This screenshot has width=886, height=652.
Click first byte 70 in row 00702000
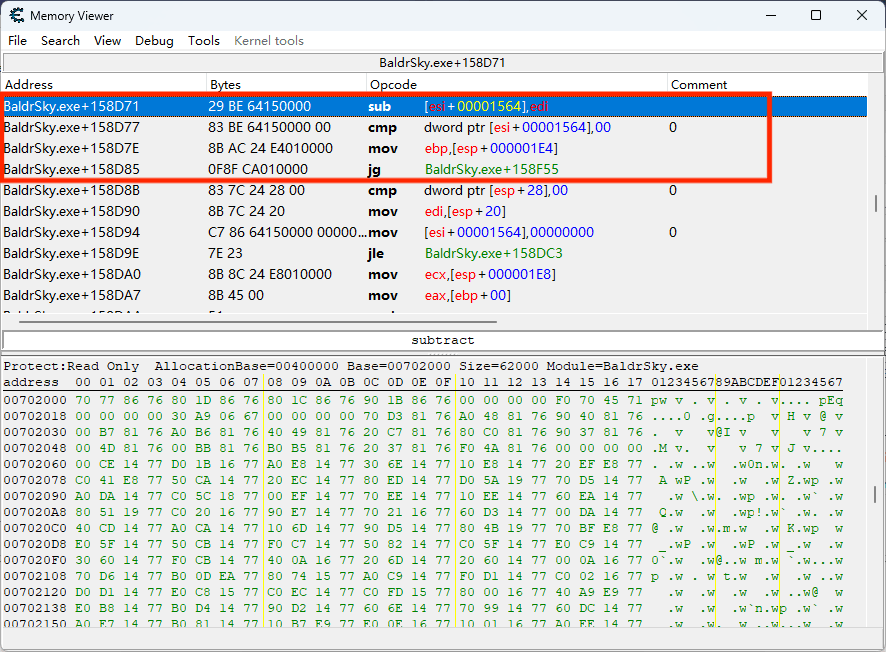pos(82,400)
